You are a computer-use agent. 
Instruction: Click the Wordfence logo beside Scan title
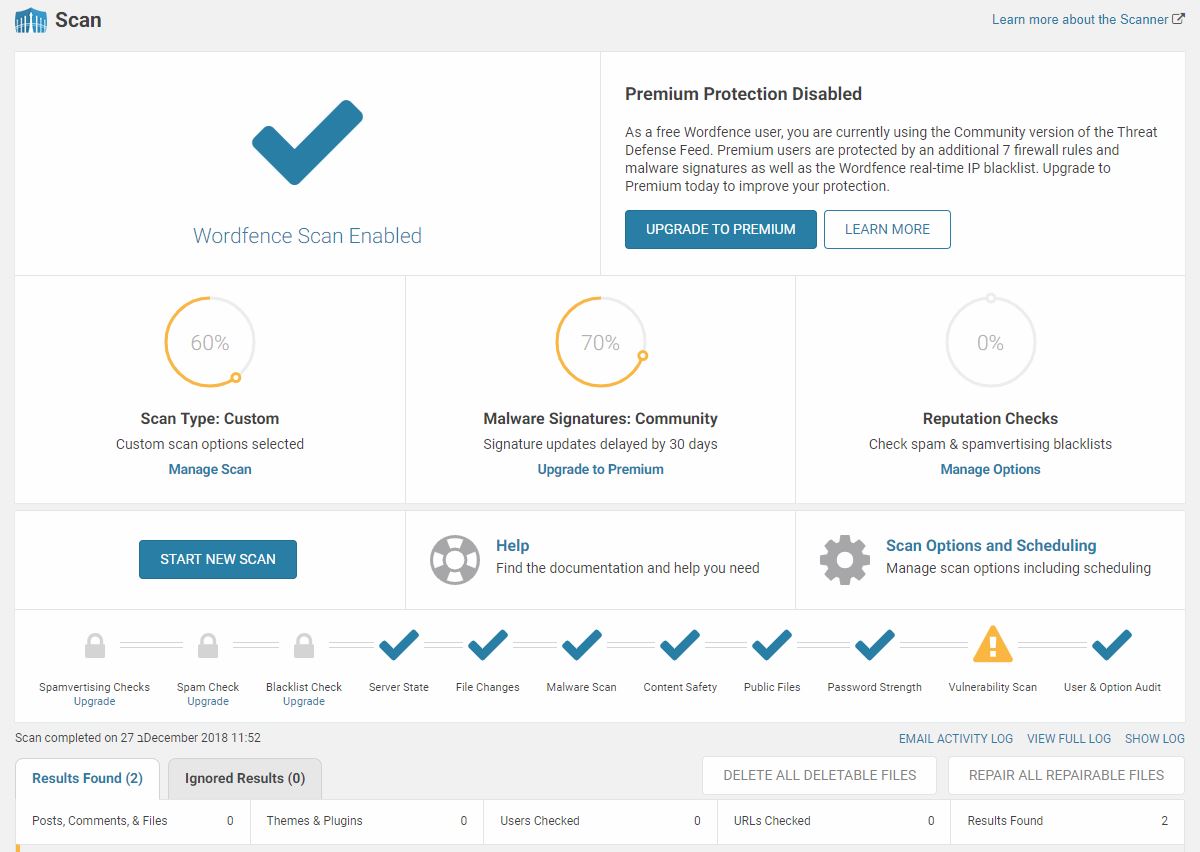tap(31, 20)
